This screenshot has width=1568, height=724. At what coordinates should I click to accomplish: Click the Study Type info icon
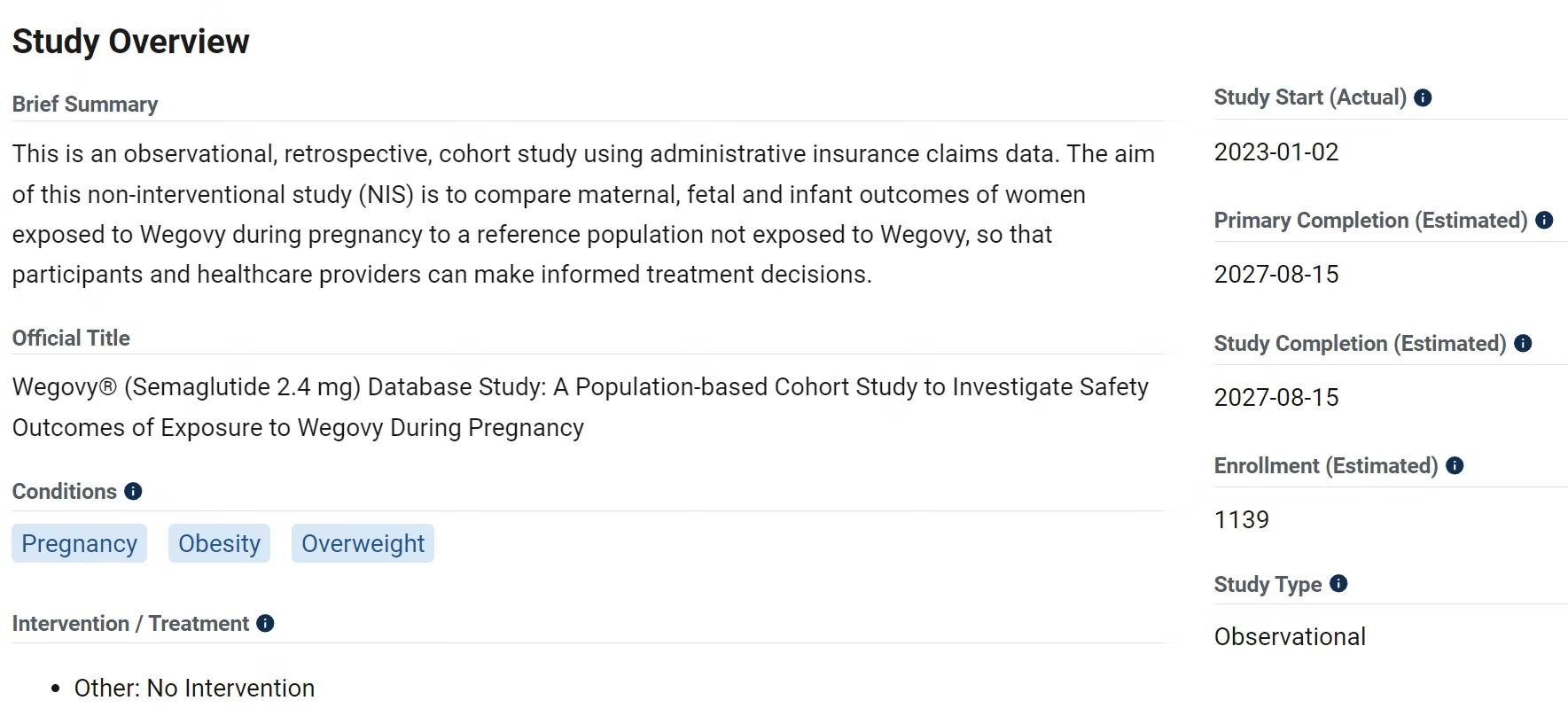click(1338, 584)
